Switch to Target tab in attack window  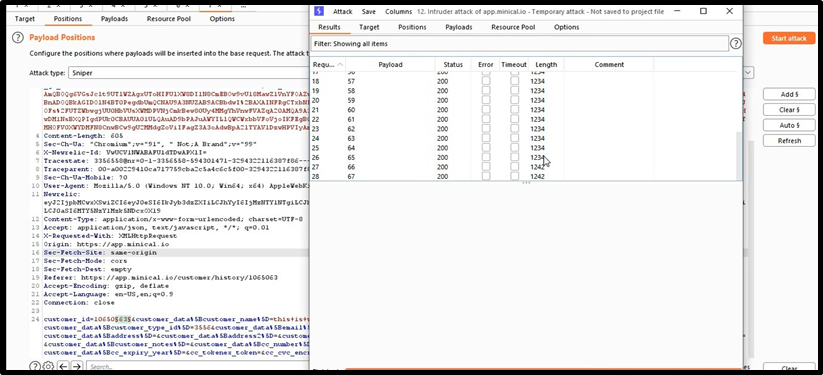coord(369,27)
